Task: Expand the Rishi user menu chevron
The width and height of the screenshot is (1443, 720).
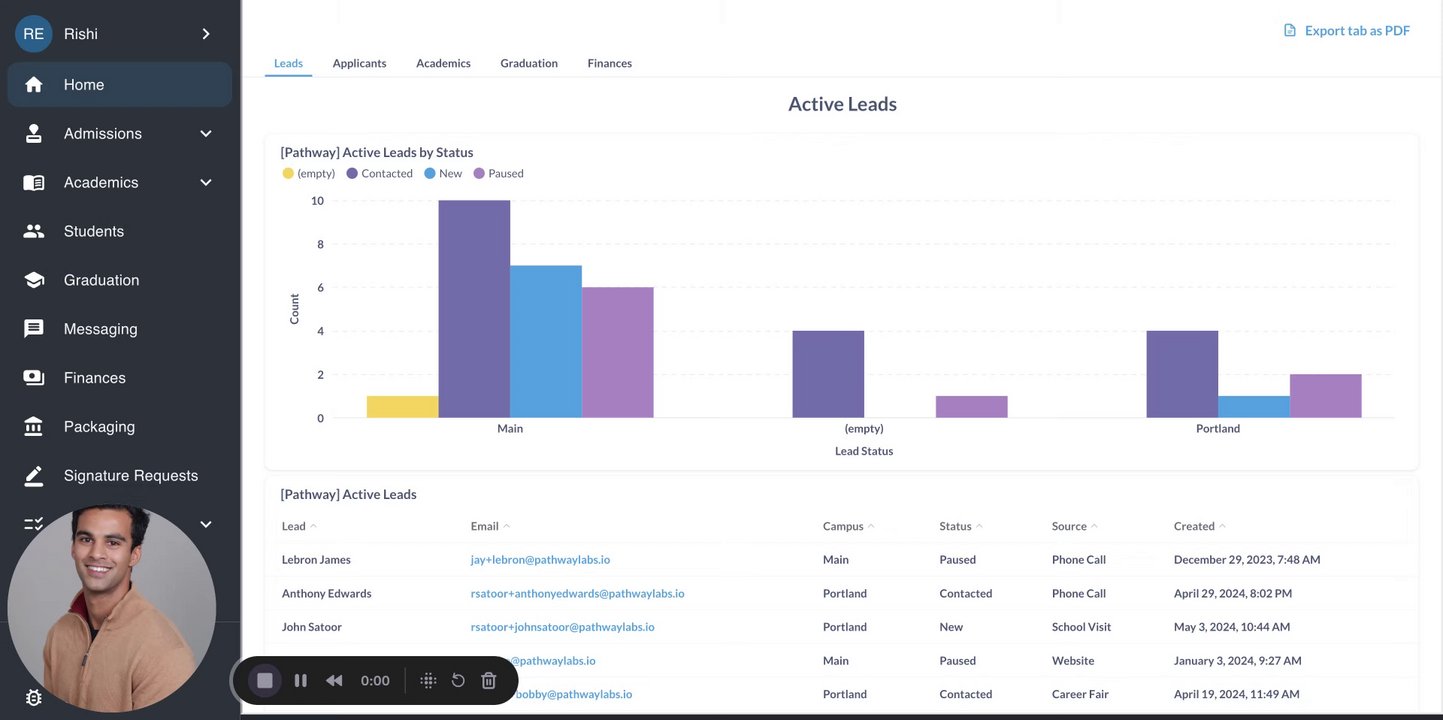Action: tap(206, 34)
